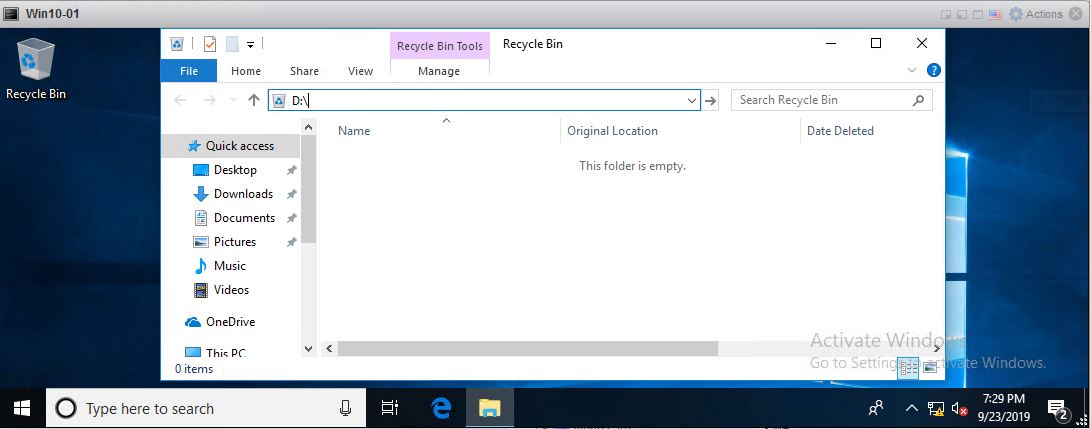Click the Properties quick access toolbar icon
This screenshot has height=429, width=1091.
coord(209,44)
